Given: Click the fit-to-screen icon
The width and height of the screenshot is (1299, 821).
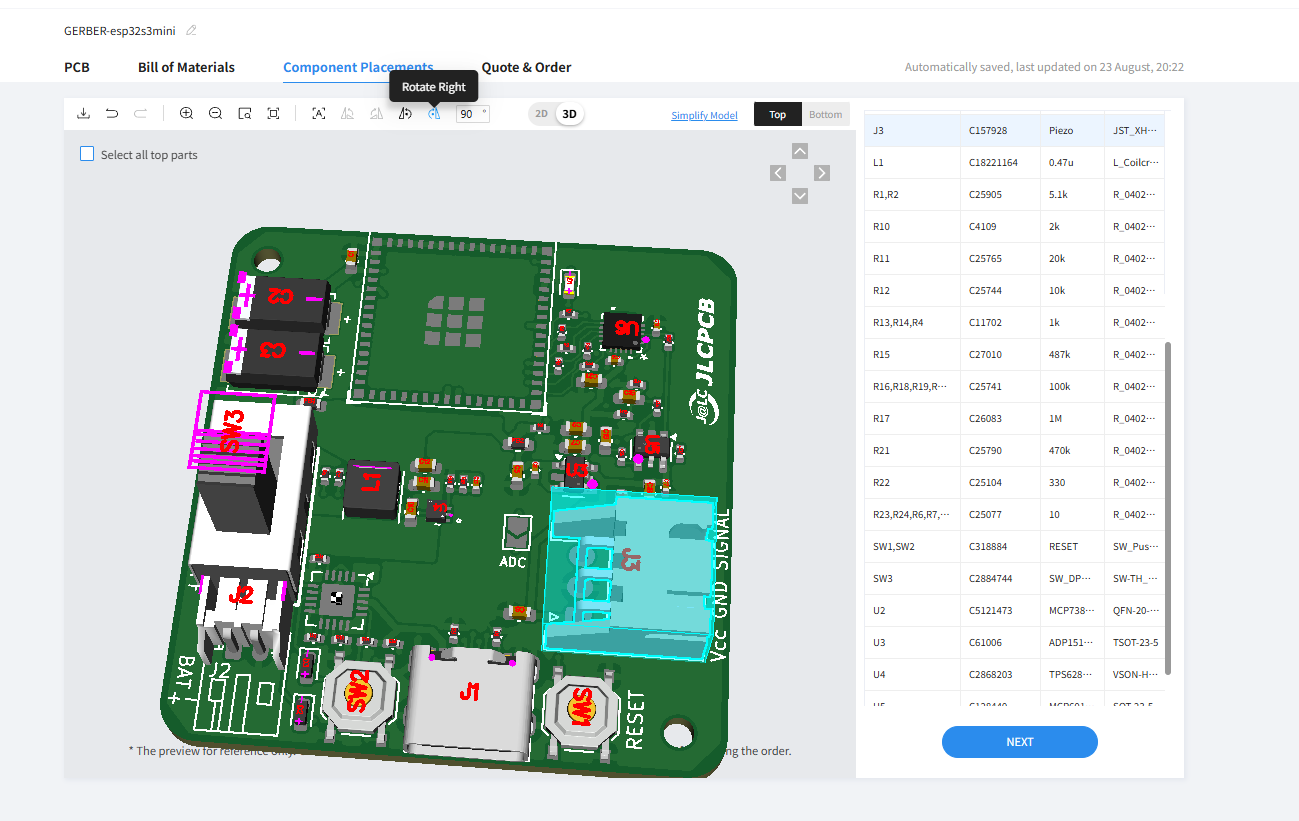Looking at the screenshot, I should (273, 114).
